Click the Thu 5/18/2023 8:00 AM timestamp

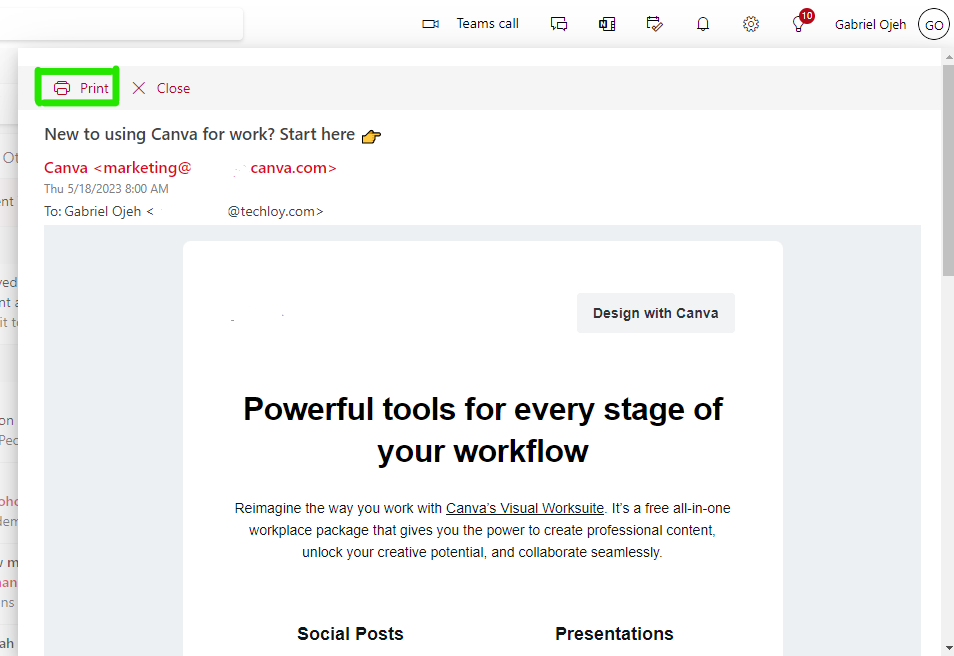(x=106, y=189)
